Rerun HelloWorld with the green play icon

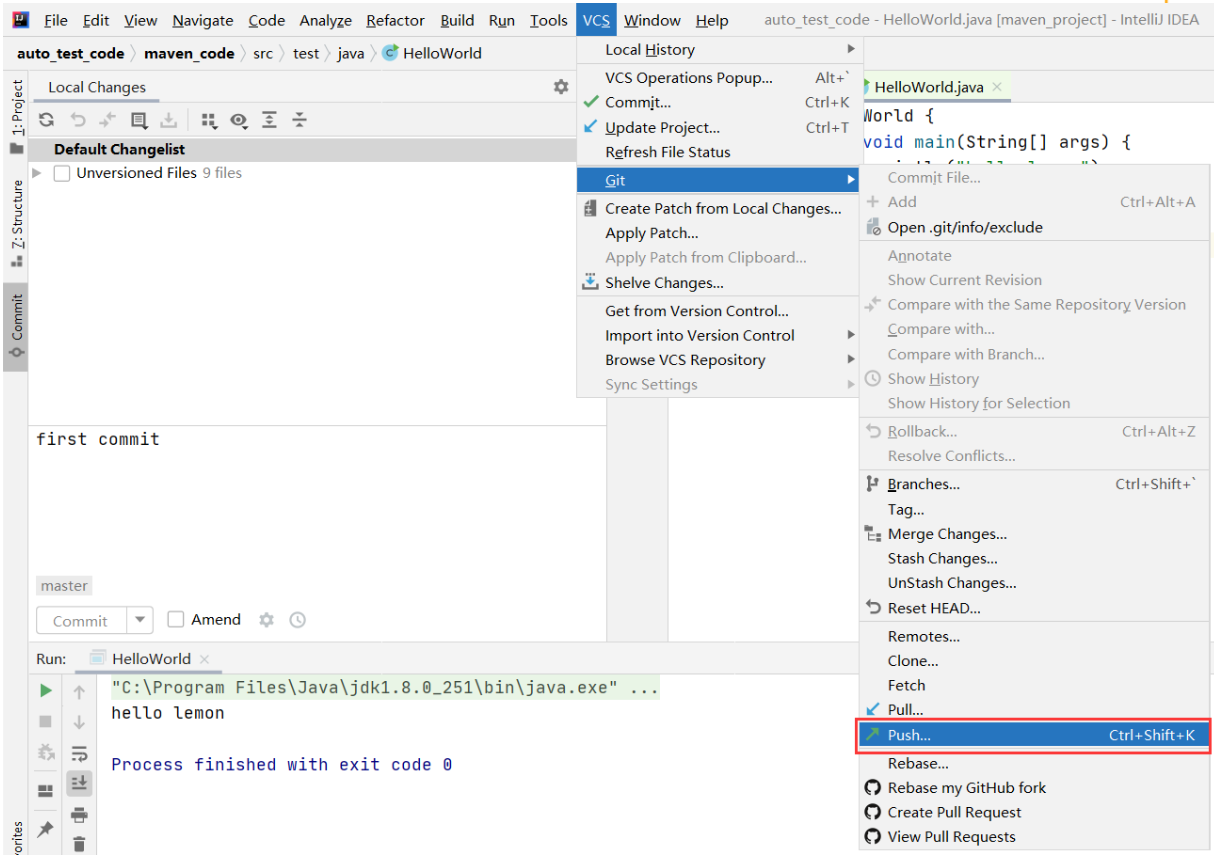(x=45, y=691)
